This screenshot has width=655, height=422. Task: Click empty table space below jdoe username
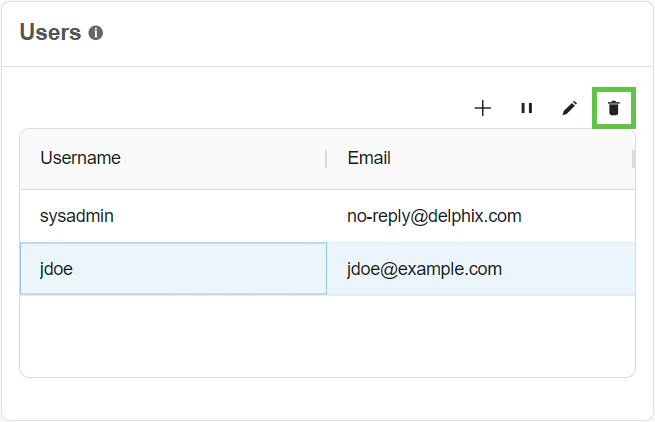[170, 335]
